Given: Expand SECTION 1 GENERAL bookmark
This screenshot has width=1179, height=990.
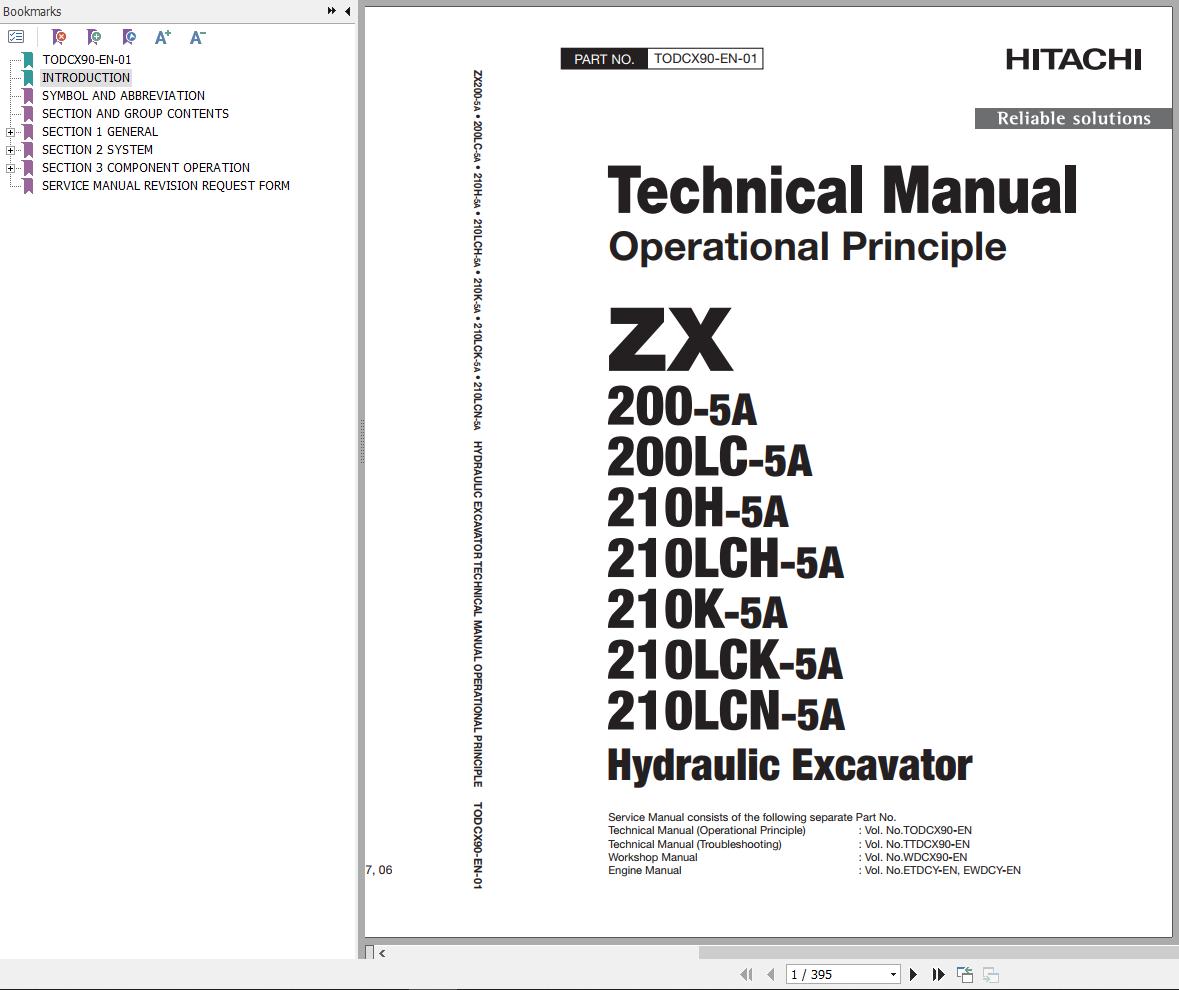Looking at the screenshot, I should click(x=11, y=132).
